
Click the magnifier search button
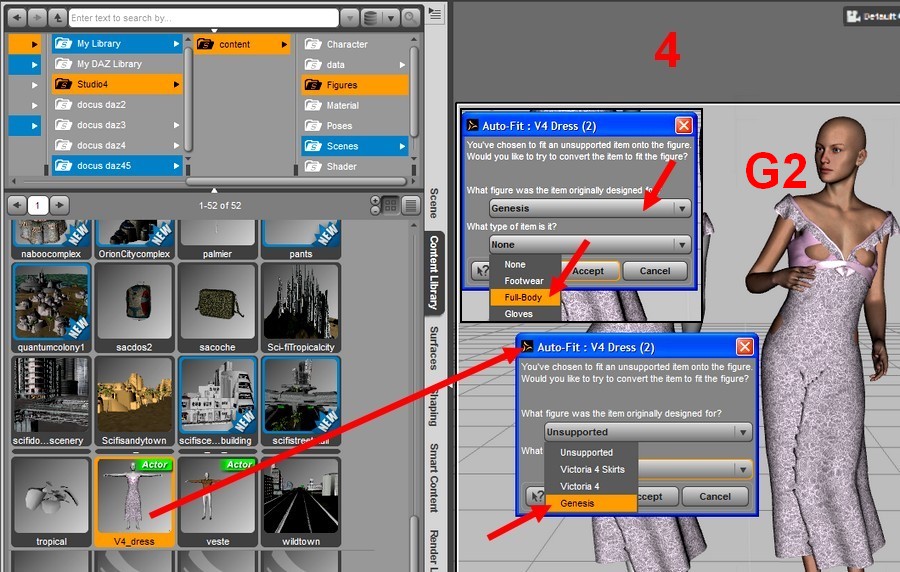coord(410,18)
